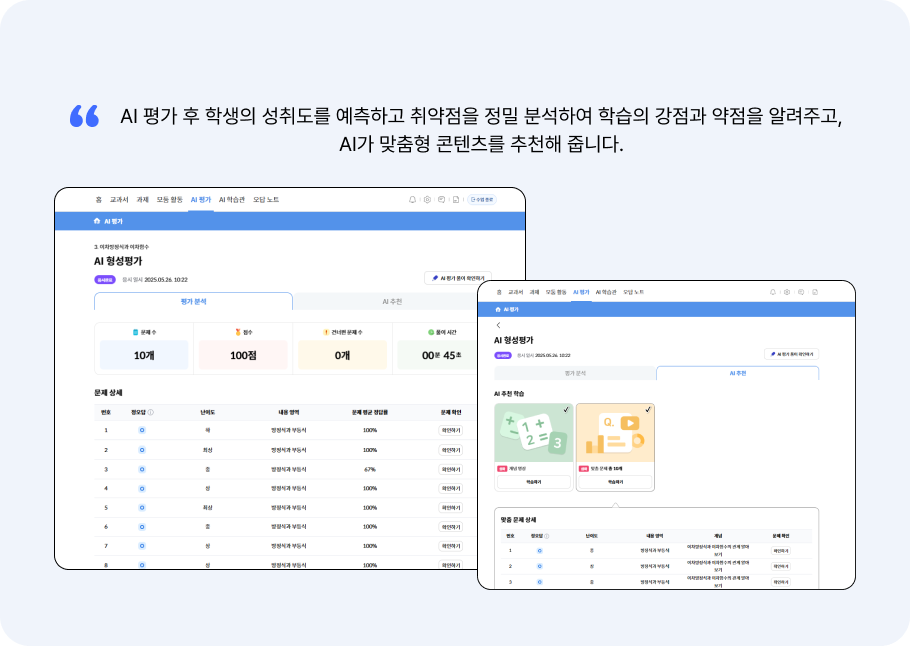Open AI 학습관 menu in left window
This screenshot has height=646, width=910.
point(232,200)
